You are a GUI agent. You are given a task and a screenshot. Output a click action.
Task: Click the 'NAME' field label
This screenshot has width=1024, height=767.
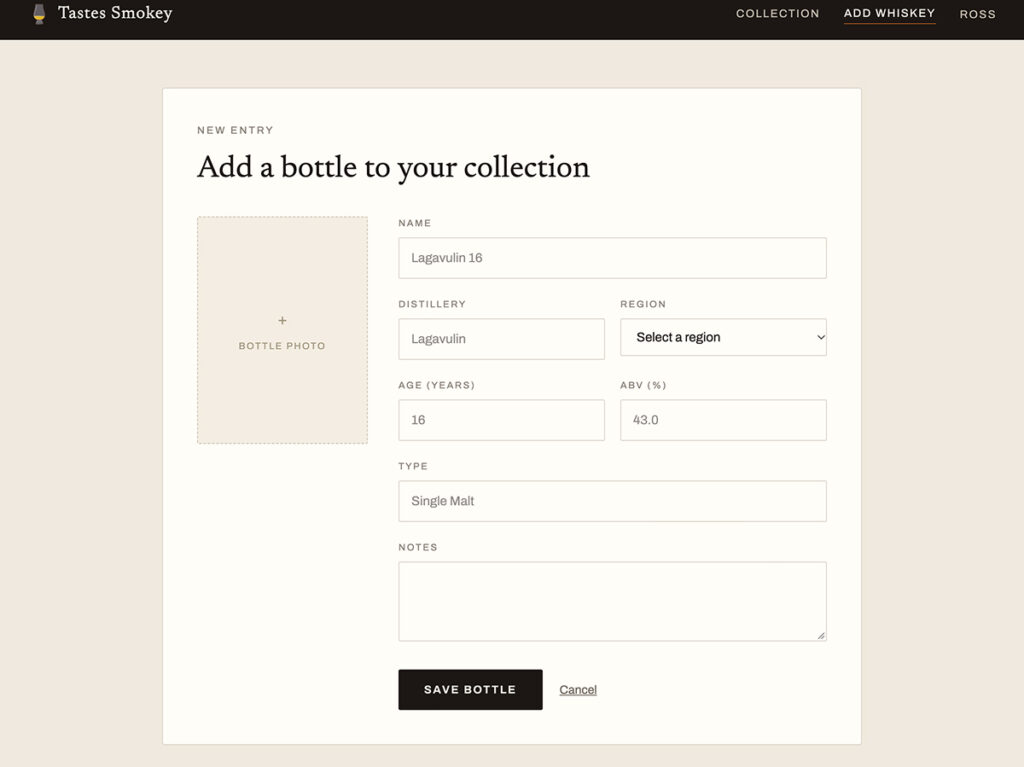click(415, 223)
